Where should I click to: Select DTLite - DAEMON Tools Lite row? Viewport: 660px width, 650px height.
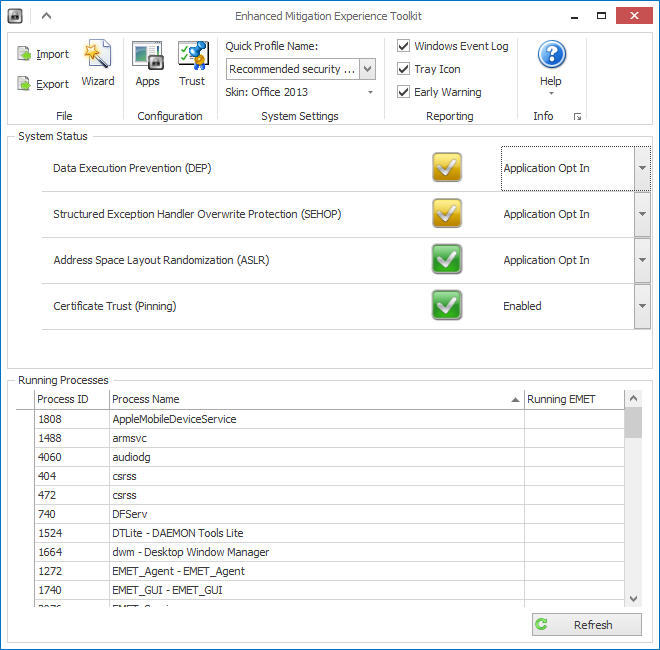[329, 533]
